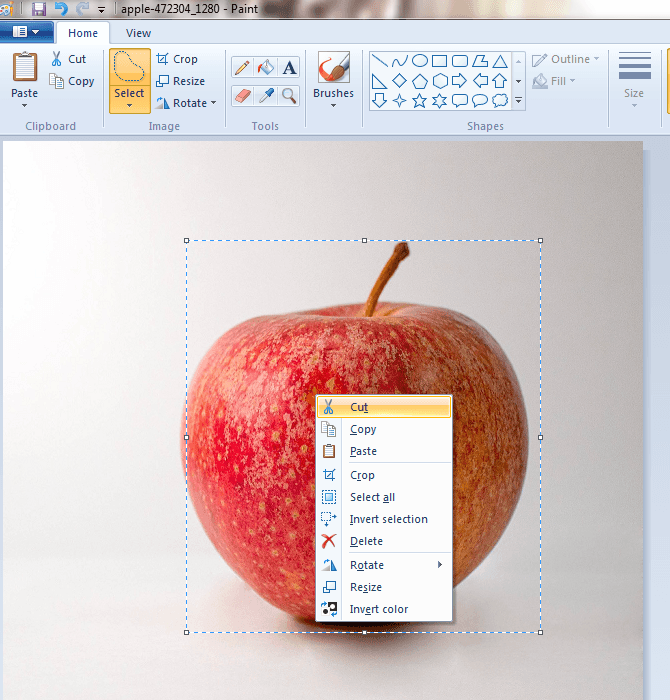Select the Color picker eyedropper tool
Viewport: 670px width, 700px height.
click(x=266, y=96)
